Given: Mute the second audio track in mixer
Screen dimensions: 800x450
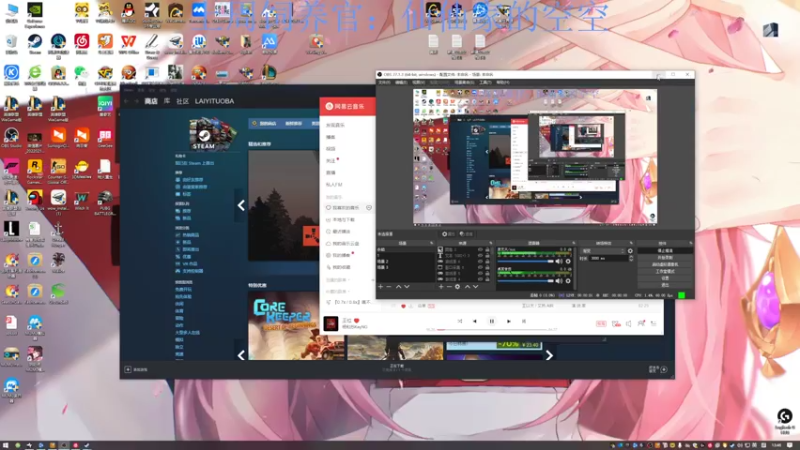Looking at the screenshot, I should (559, 281).
